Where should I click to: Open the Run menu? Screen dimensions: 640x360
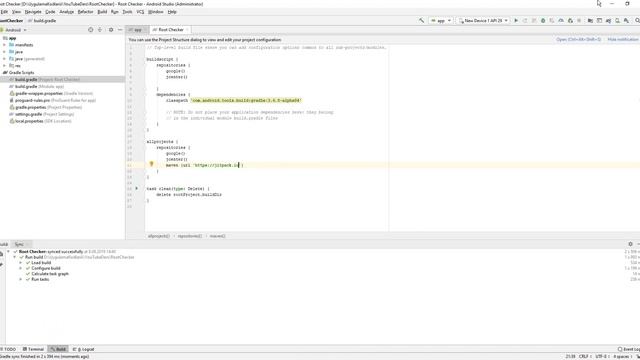[x=115, y=12]
